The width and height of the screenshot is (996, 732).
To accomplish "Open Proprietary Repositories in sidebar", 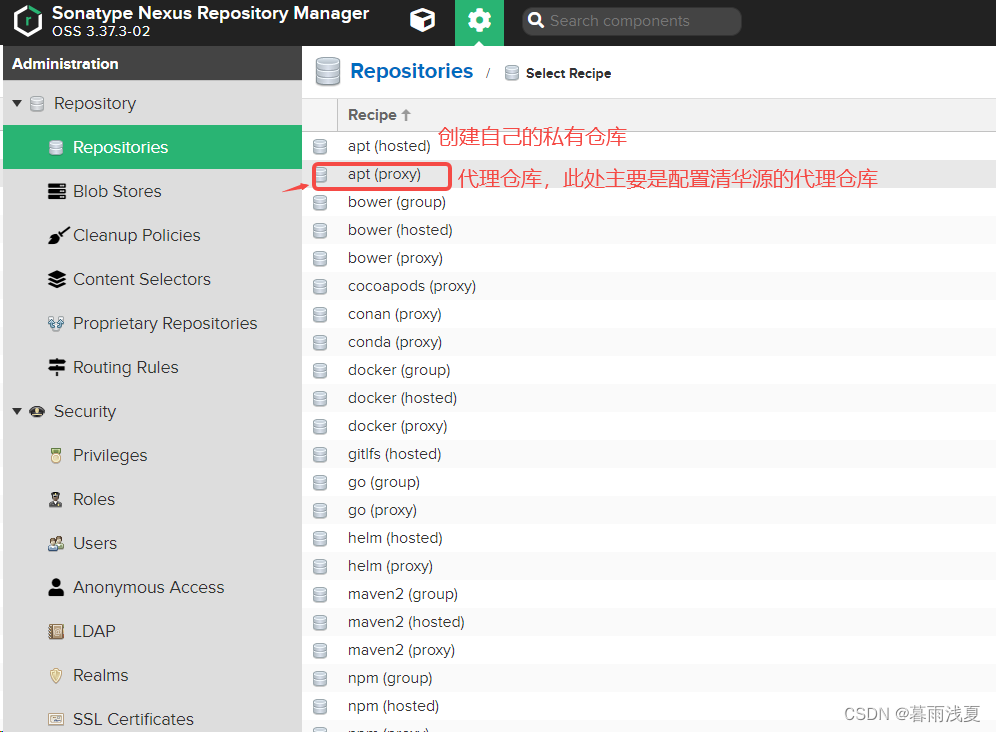I will 165,324.
